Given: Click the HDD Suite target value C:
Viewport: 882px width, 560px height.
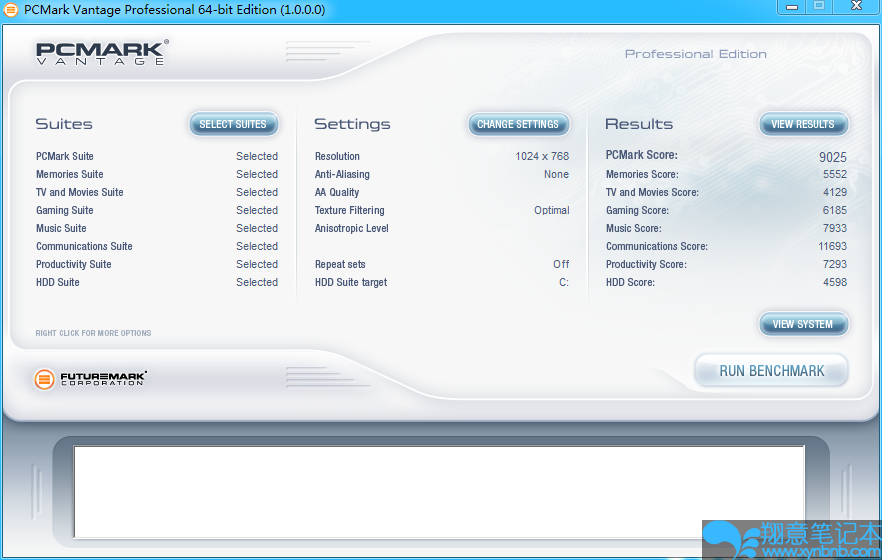Looking at the screenshot, I should (x=564, y=282).
